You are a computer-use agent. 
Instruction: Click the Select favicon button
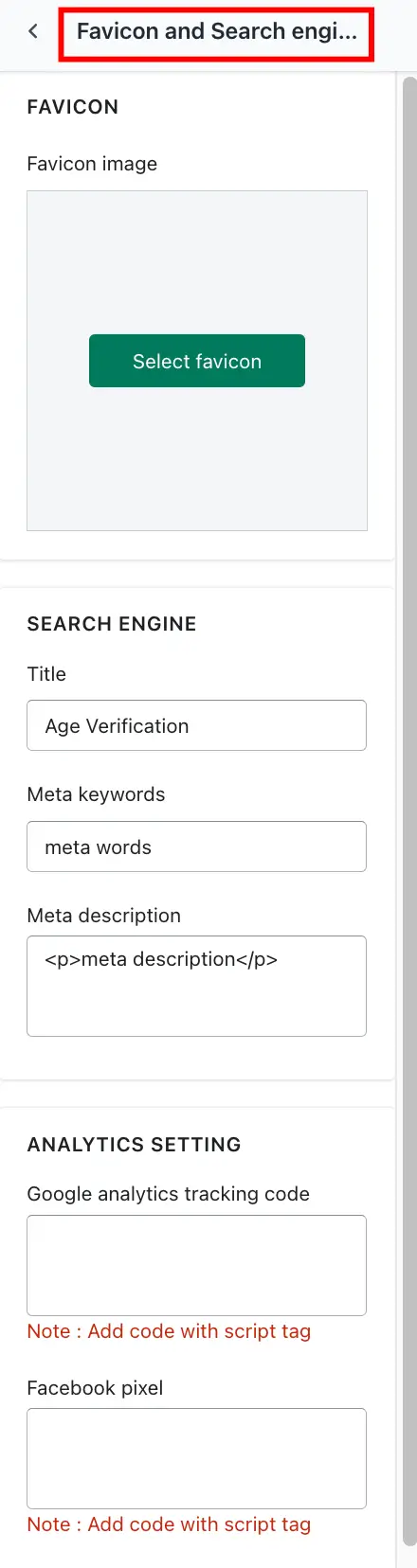pyautogui.click(x=197, y=361)
